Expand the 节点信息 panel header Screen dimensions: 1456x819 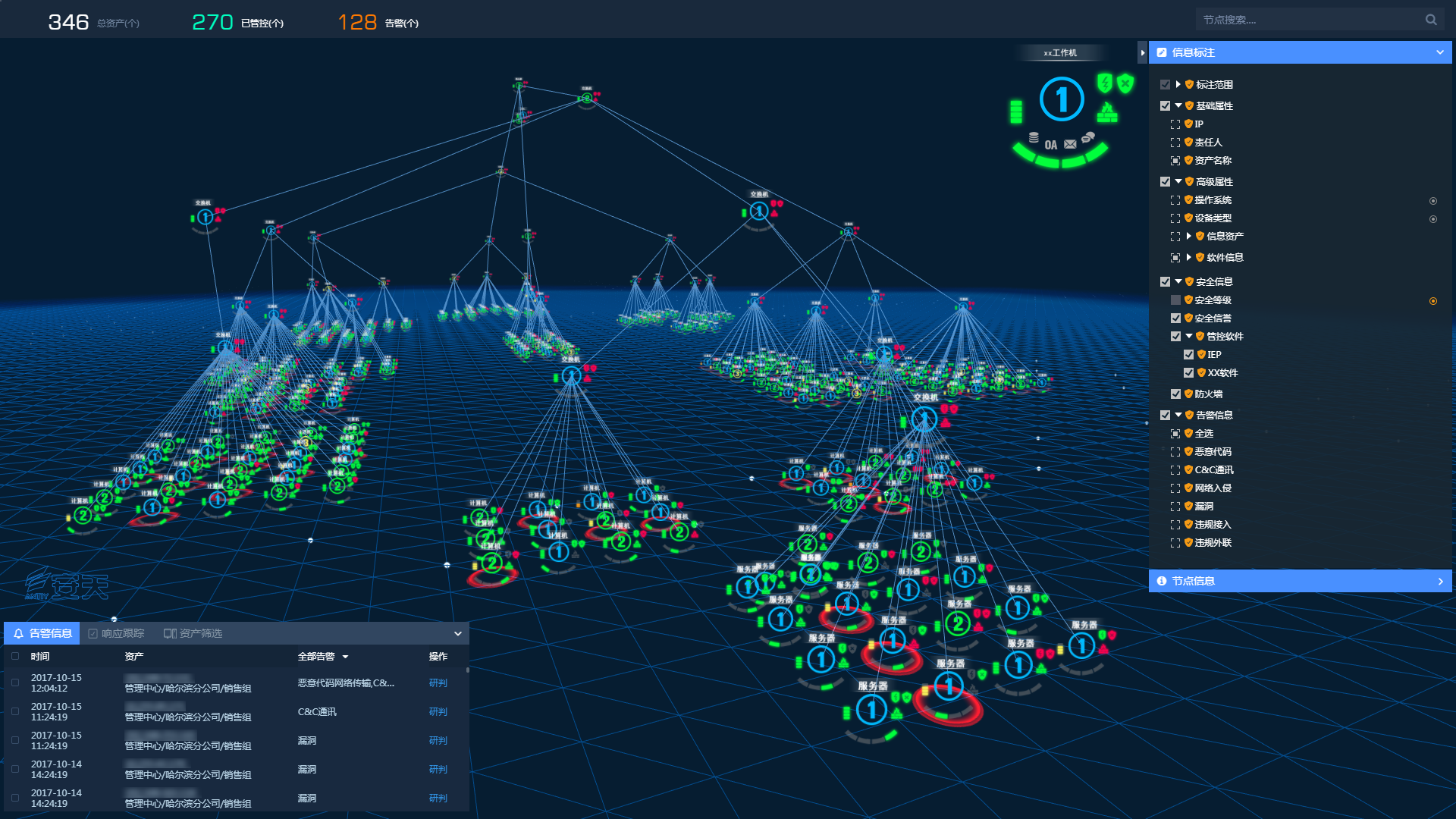click(x=1440, y=581)
